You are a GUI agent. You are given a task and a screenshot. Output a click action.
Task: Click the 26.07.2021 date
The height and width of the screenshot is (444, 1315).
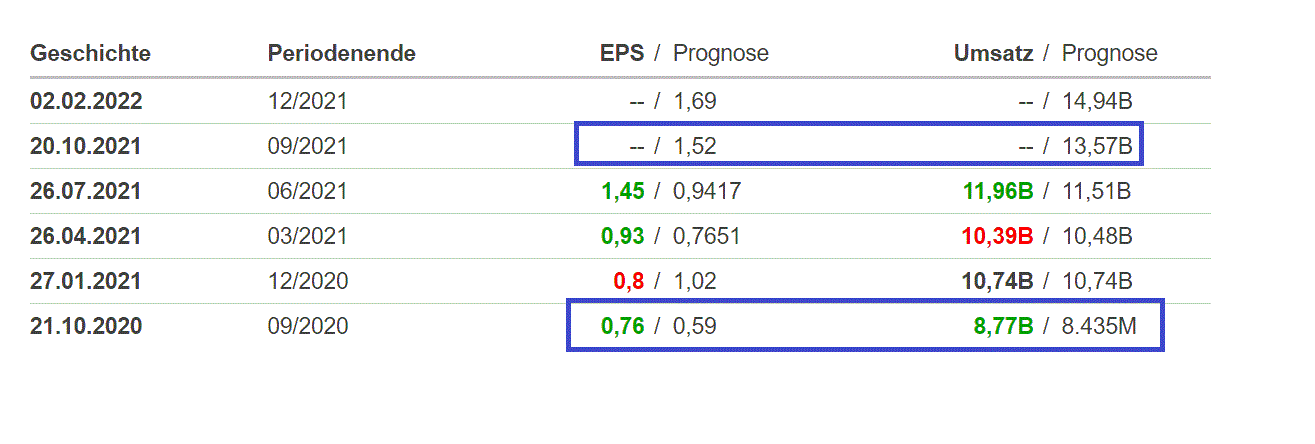click(86, 191)
